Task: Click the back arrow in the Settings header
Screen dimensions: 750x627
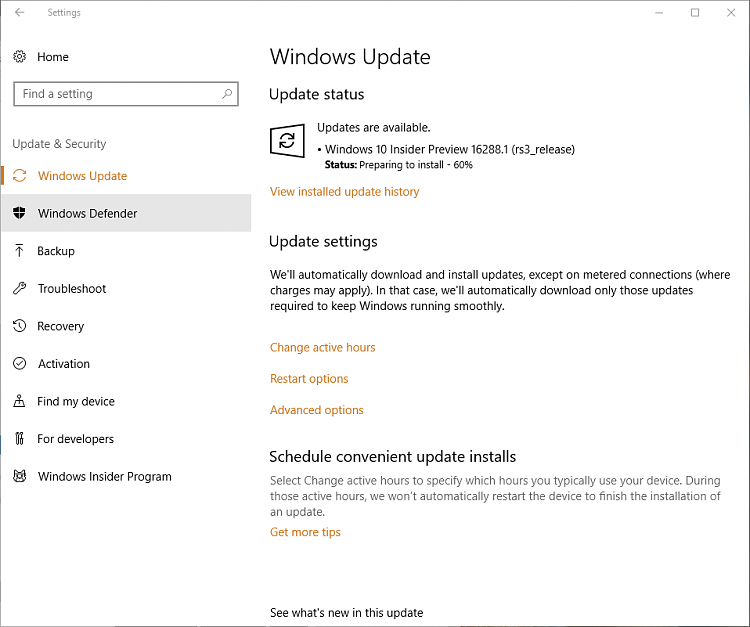Action: [19, 12]
